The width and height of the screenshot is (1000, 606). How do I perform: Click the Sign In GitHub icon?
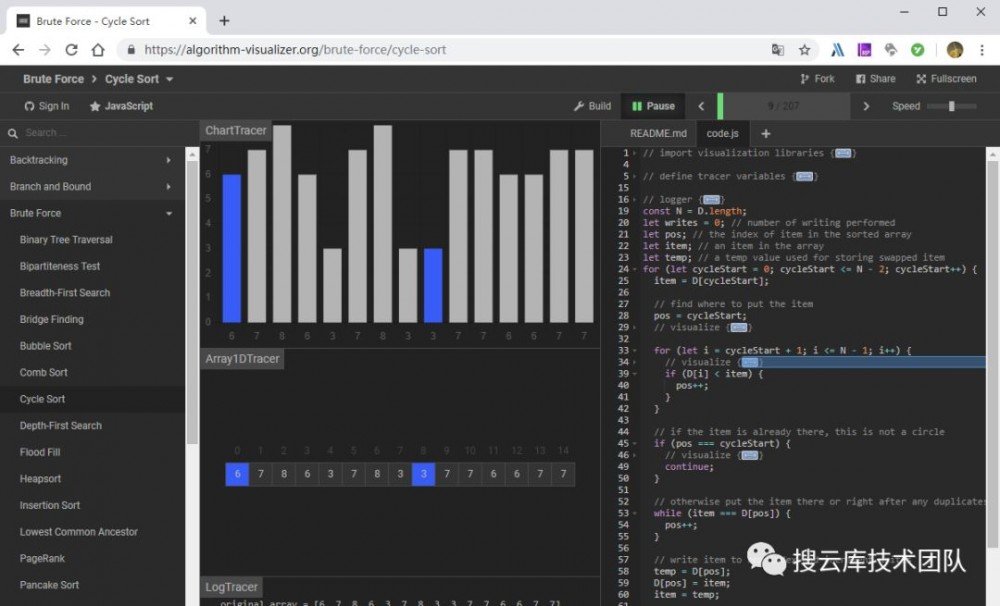(29, 106)
